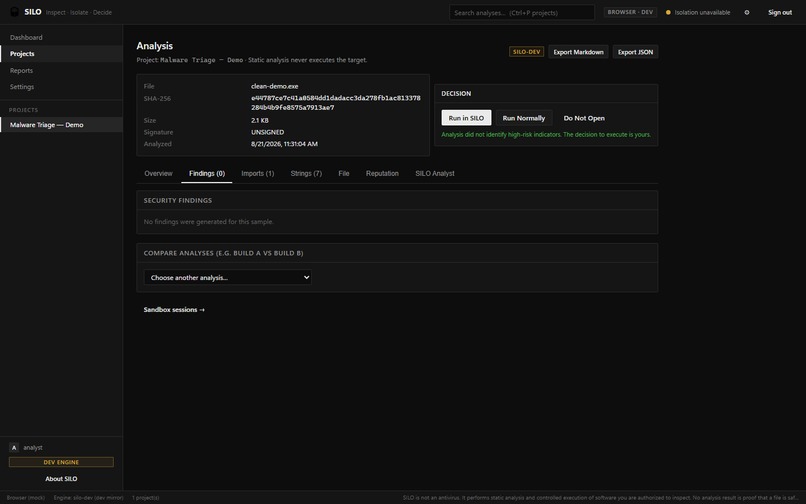Click 1 project(s) status bar entry
Screen dimensions: 806x504
point(145,498)
